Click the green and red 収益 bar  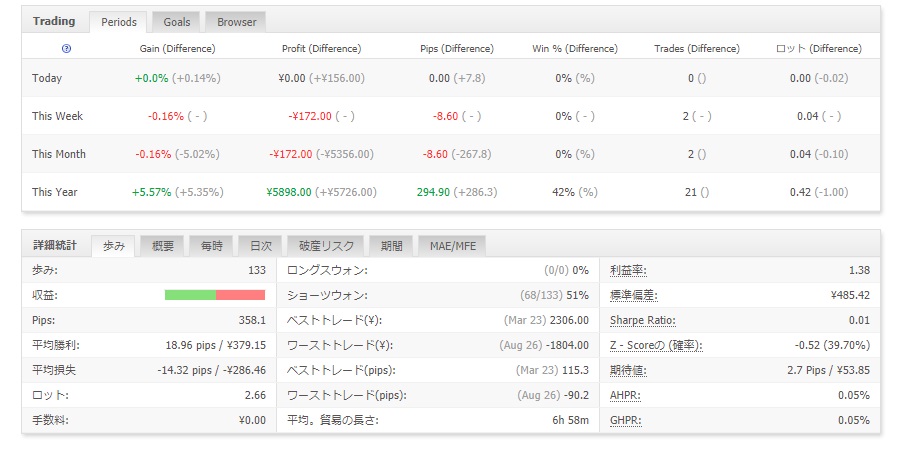coord(214,295)
